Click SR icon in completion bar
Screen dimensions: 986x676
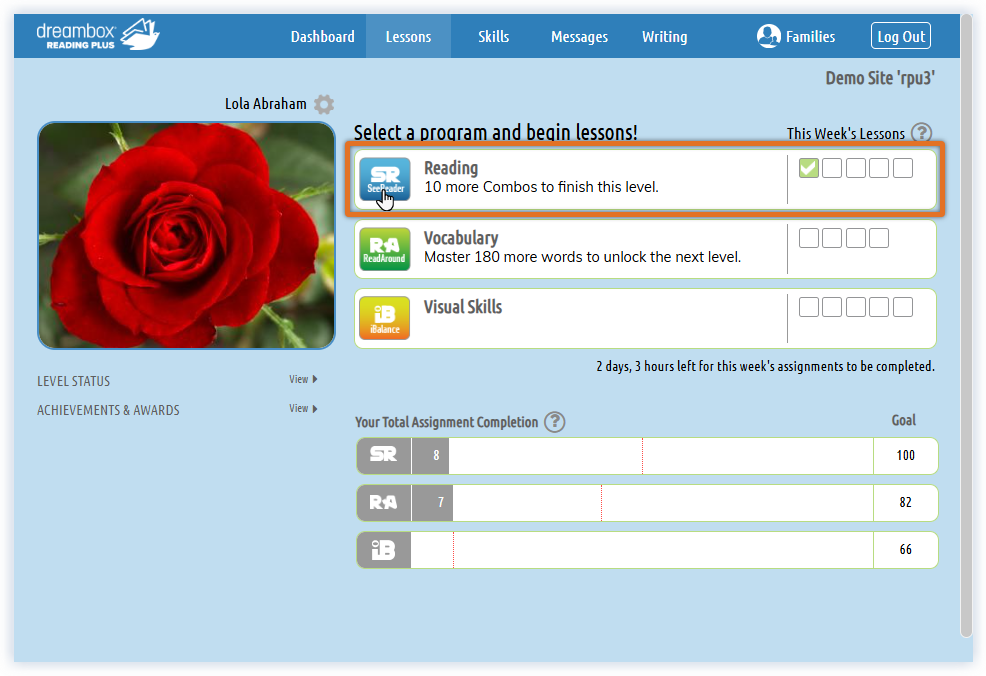pos(384,455)
